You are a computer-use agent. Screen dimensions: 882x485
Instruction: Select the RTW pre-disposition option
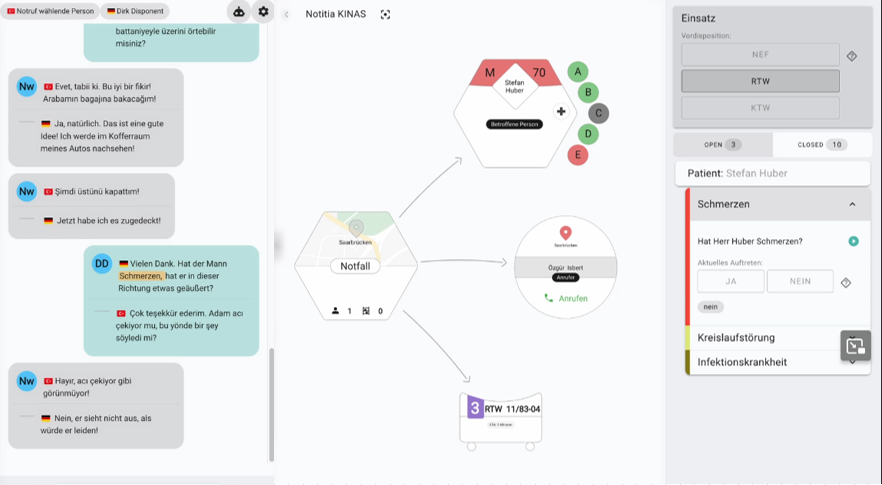(760, 81)
